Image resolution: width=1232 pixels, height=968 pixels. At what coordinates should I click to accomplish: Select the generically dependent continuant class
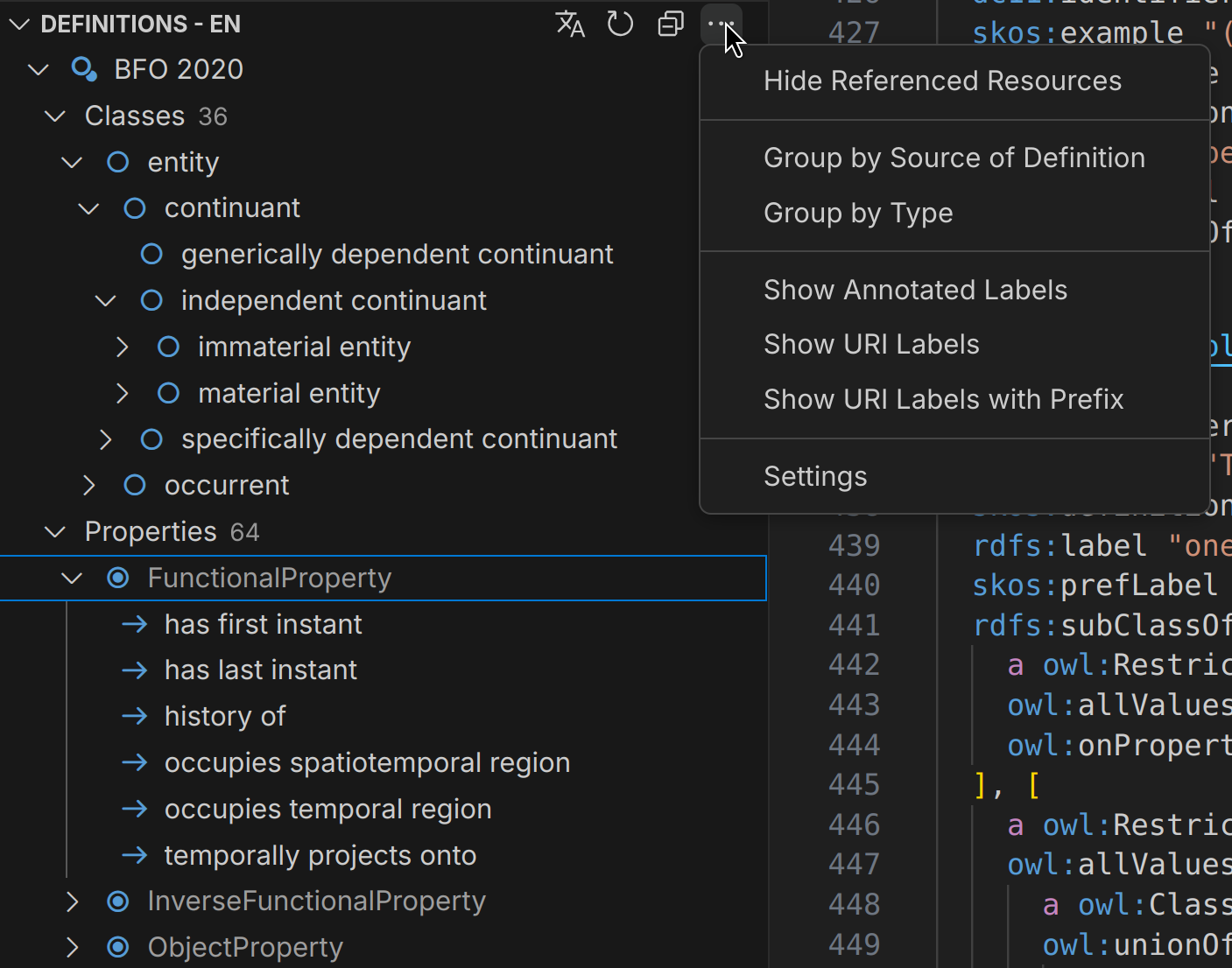(397, 254)
